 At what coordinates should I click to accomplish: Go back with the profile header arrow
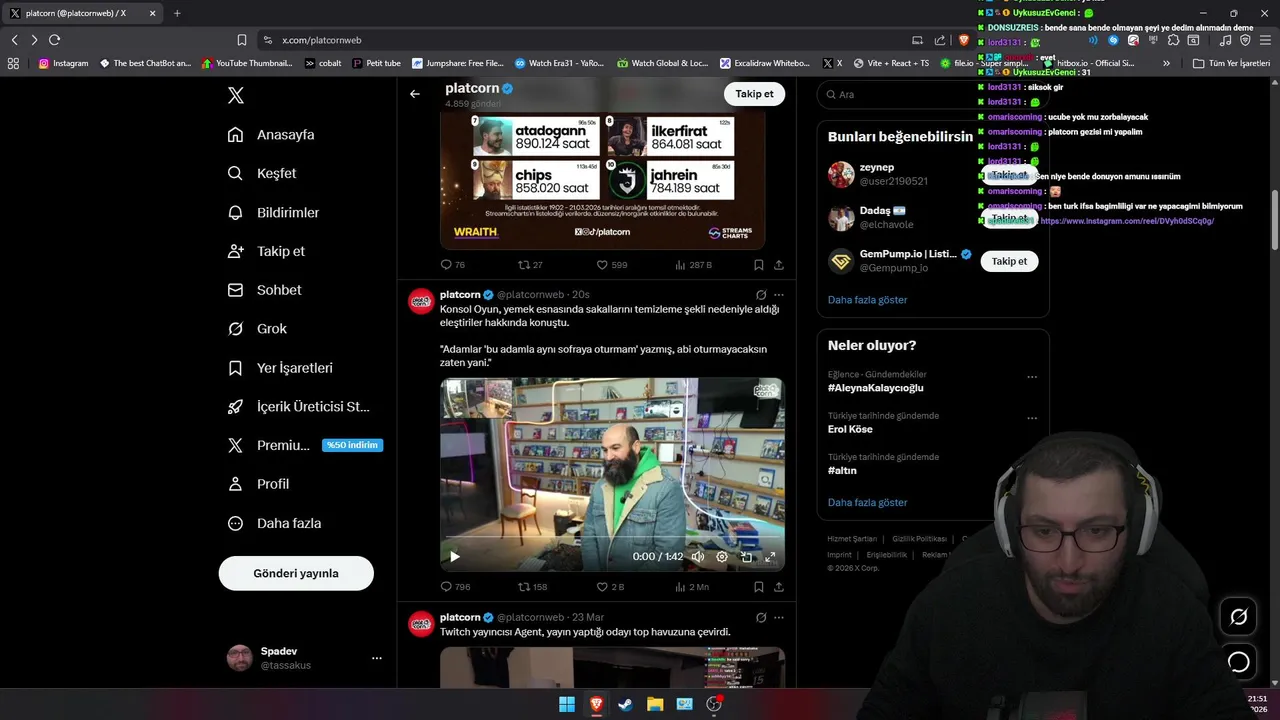click(x=415, y=94)
